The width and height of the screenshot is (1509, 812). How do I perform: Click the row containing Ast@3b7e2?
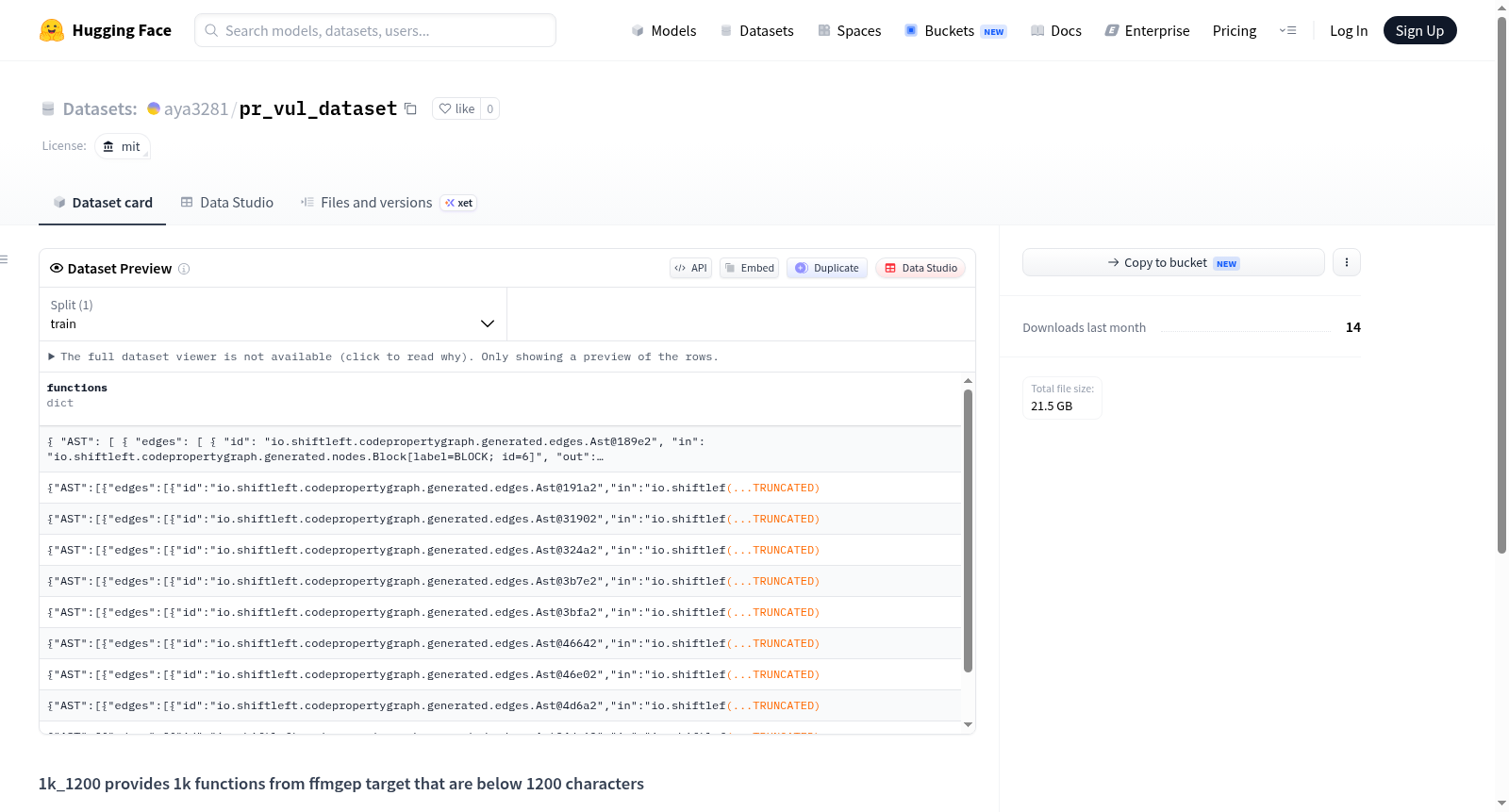pyautogui.click(x=500, y=581)
